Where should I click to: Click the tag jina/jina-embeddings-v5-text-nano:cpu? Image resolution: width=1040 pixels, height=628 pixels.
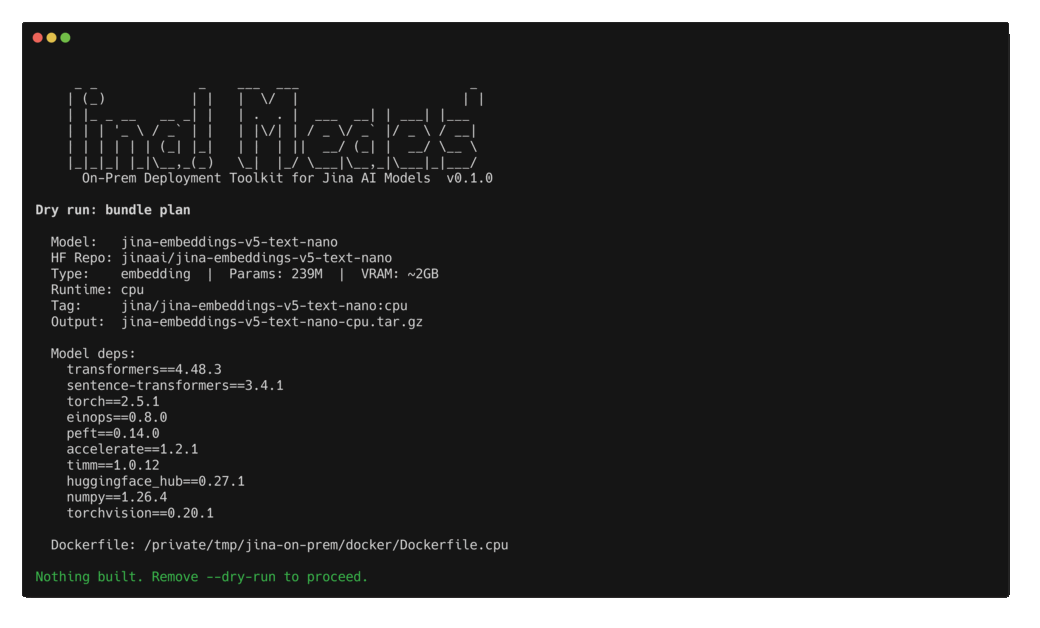[264, 306]
